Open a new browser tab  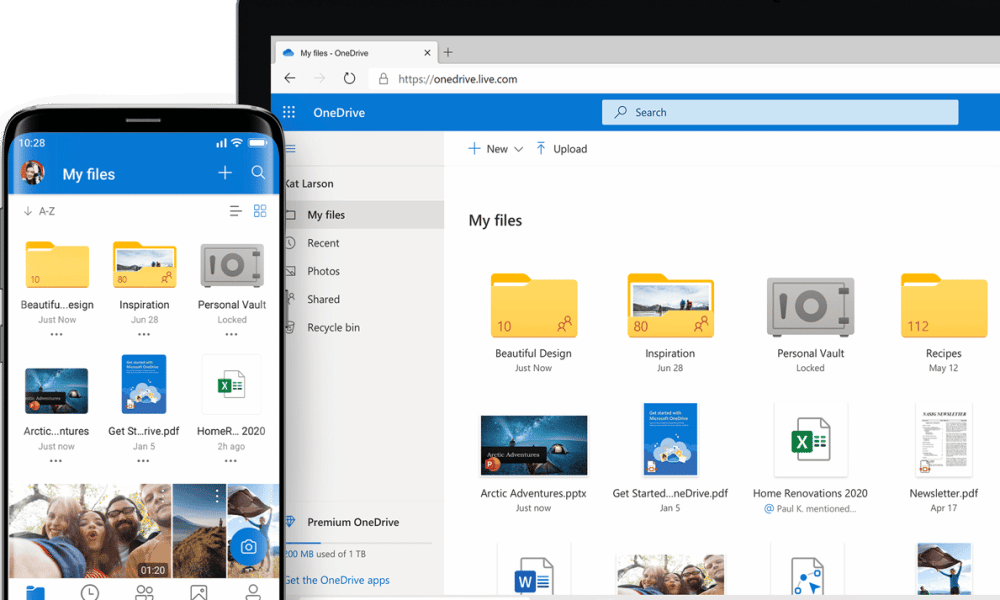coord(448,52)
